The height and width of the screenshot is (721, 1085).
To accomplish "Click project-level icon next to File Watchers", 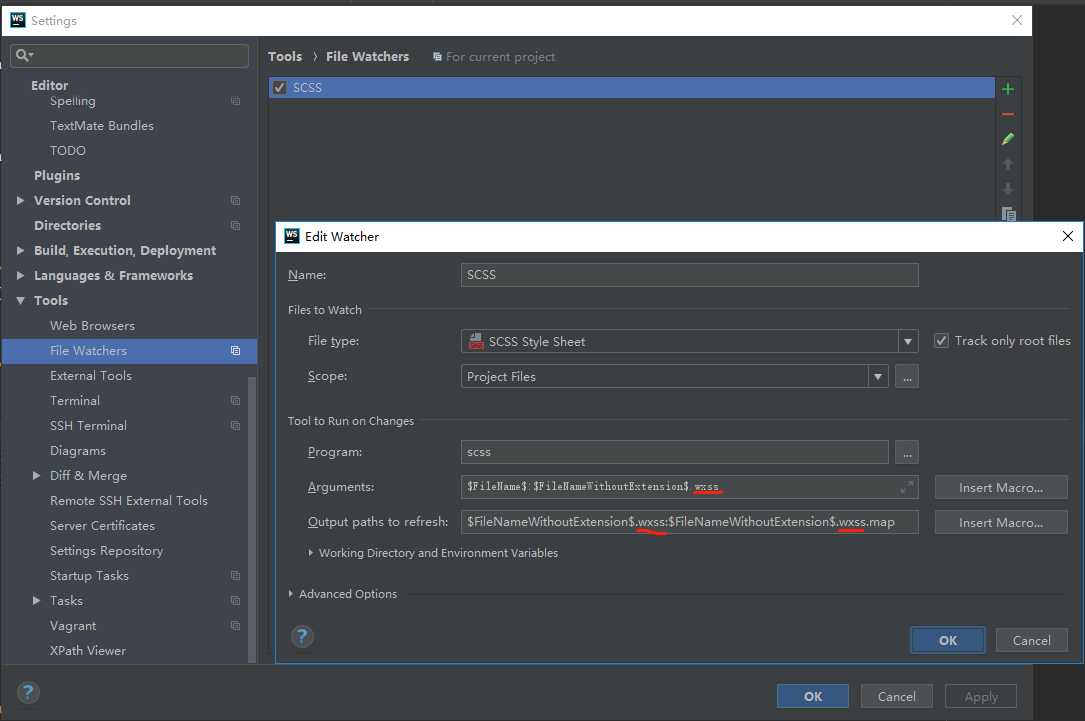I will click(235, 351).
